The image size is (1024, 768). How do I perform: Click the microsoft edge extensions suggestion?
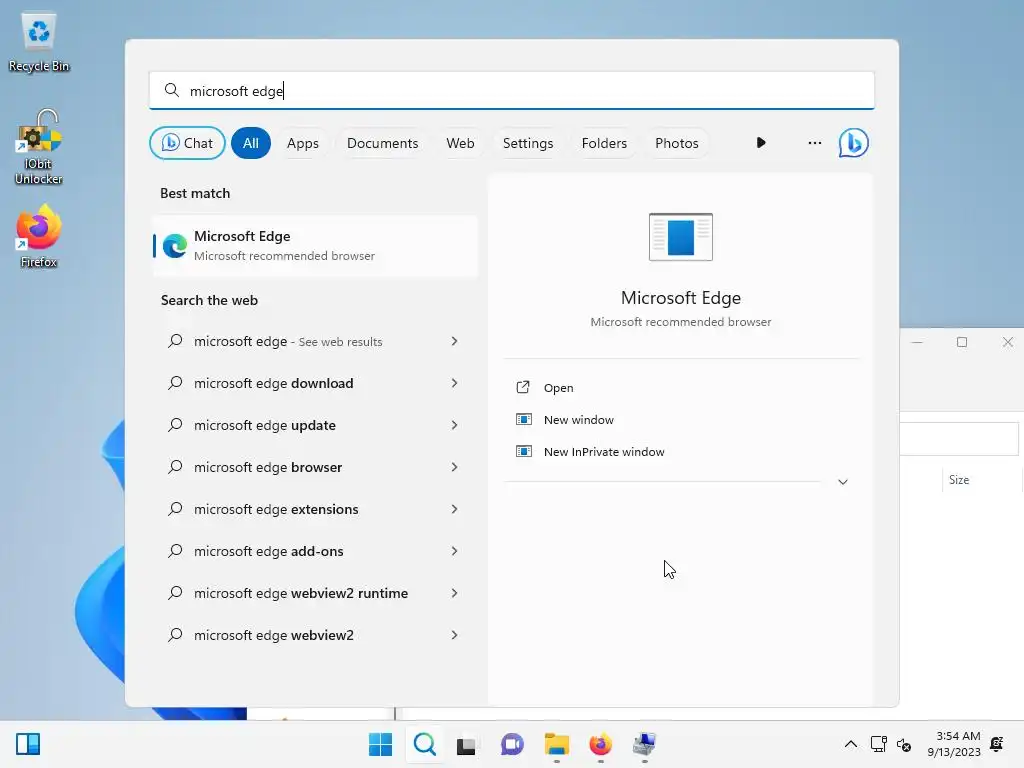click(x=314, y=509)
